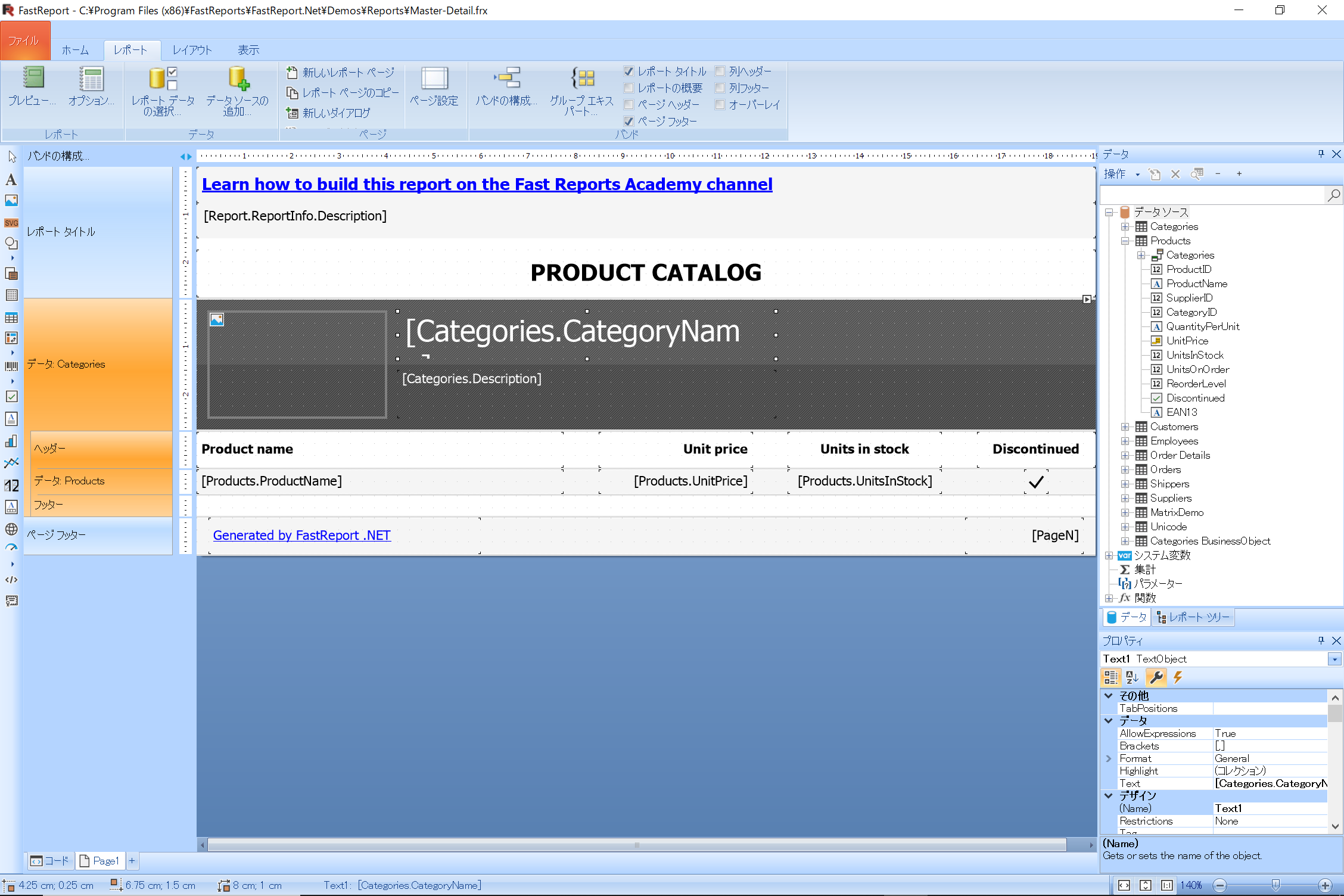Open the Text1 object selector dropdown
Viewport: 1344px width, 896px height.
pyautogui.click(x=1334, y=659)
